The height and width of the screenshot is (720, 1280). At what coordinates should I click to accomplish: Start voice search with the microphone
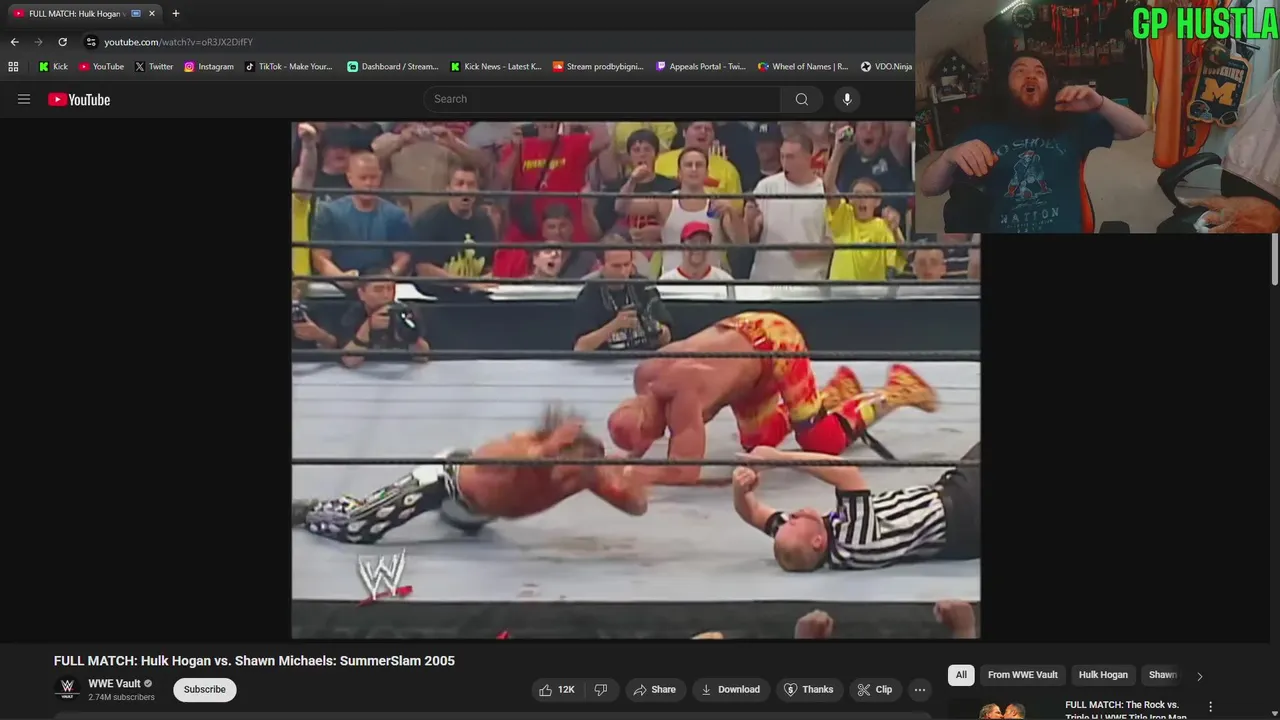[x=847, y=99]
